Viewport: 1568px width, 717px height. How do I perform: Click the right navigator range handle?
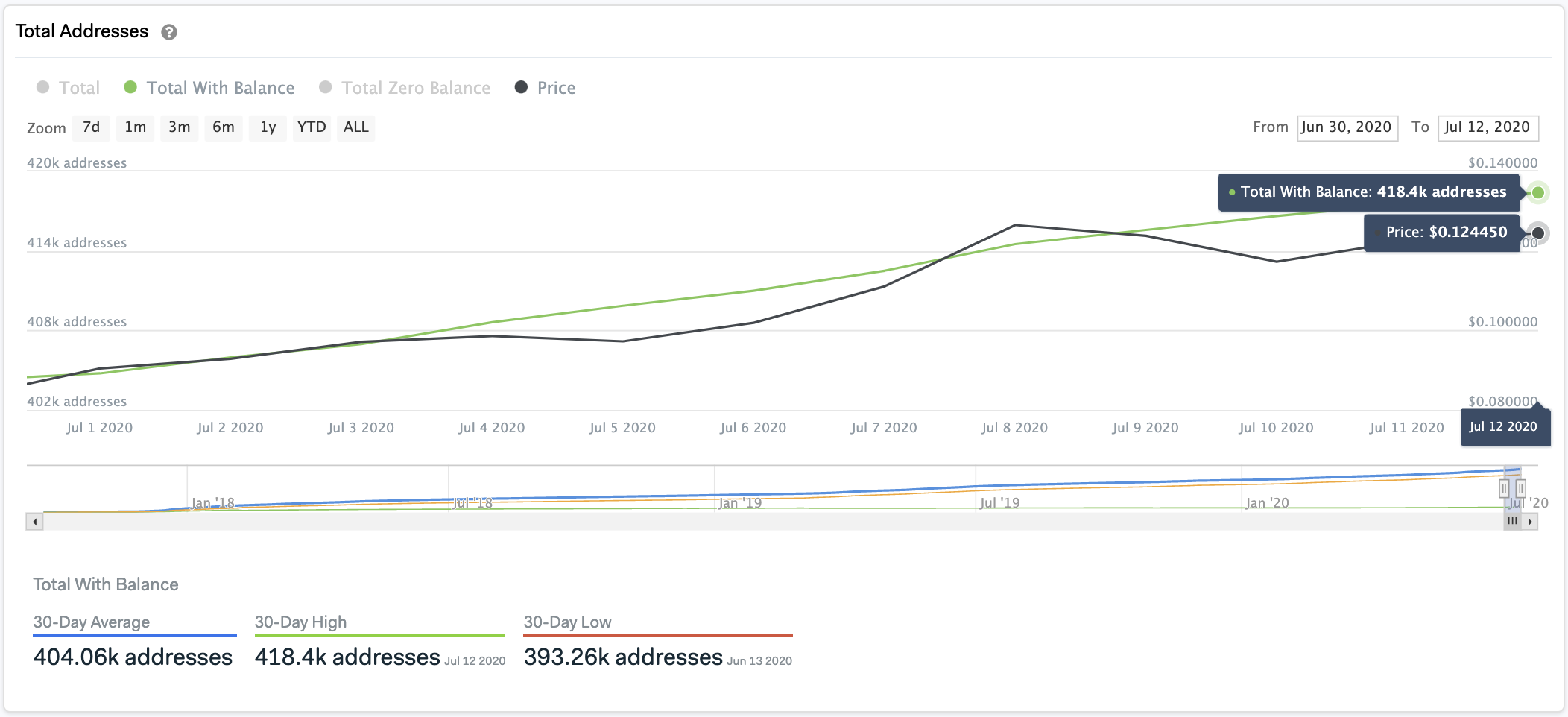(1521, 489)
